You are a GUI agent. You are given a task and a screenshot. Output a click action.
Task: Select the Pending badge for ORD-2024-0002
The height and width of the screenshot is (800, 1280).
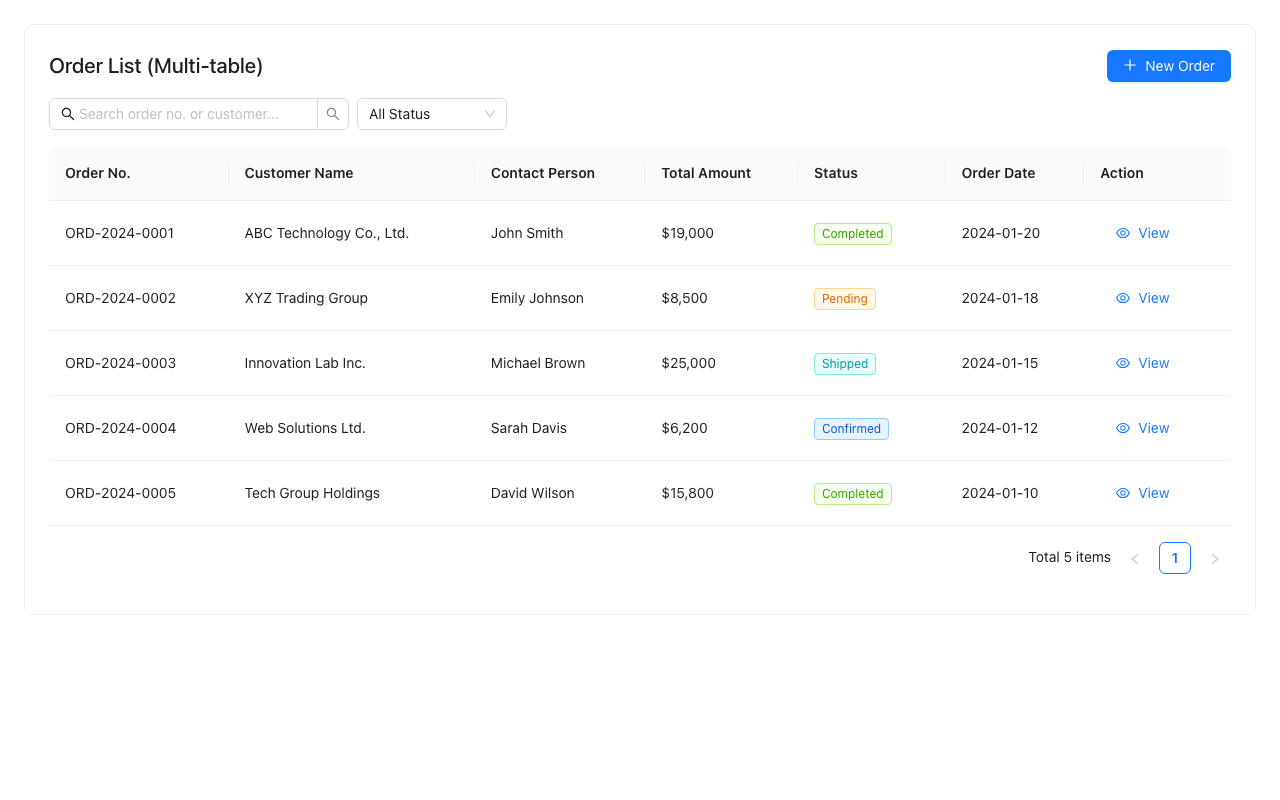click(x=844, y=298)
